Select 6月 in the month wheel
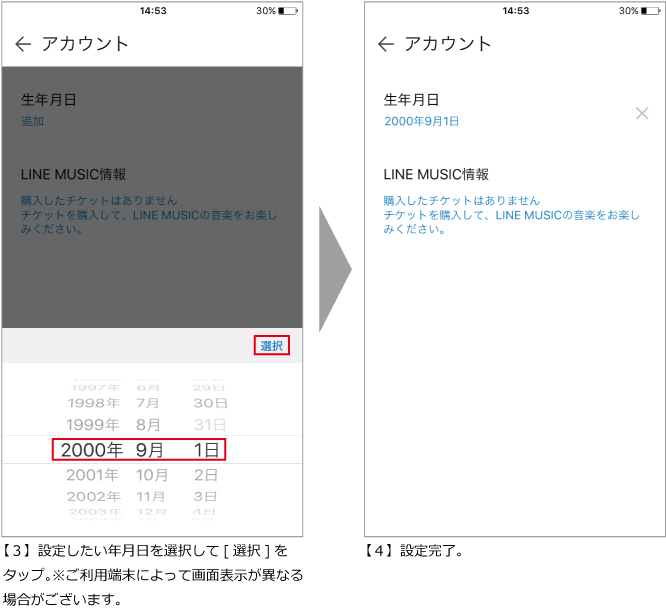 (148, 387)
